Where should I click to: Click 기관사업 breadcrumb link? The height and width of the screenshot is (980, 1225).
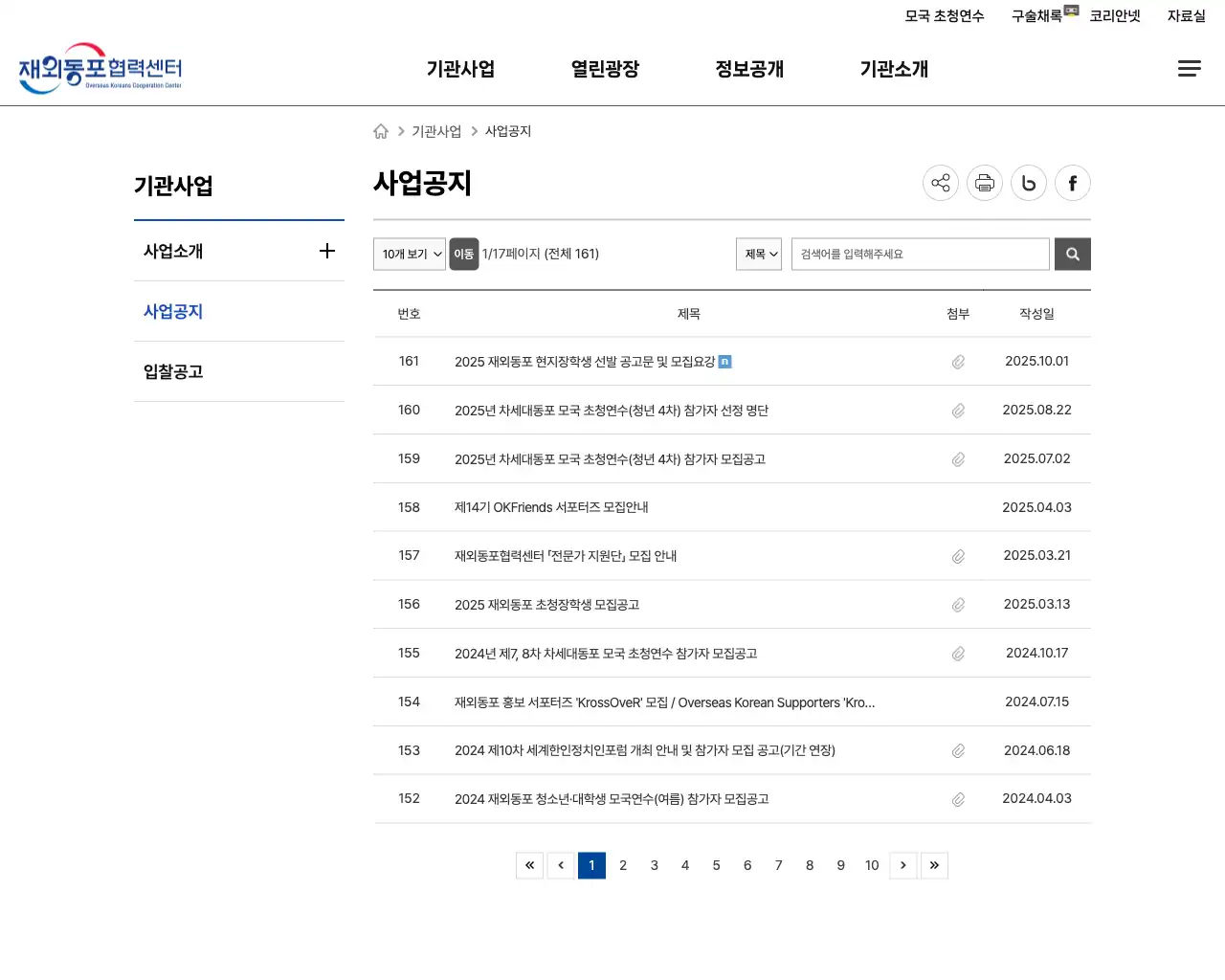click(x=436, y=131)
